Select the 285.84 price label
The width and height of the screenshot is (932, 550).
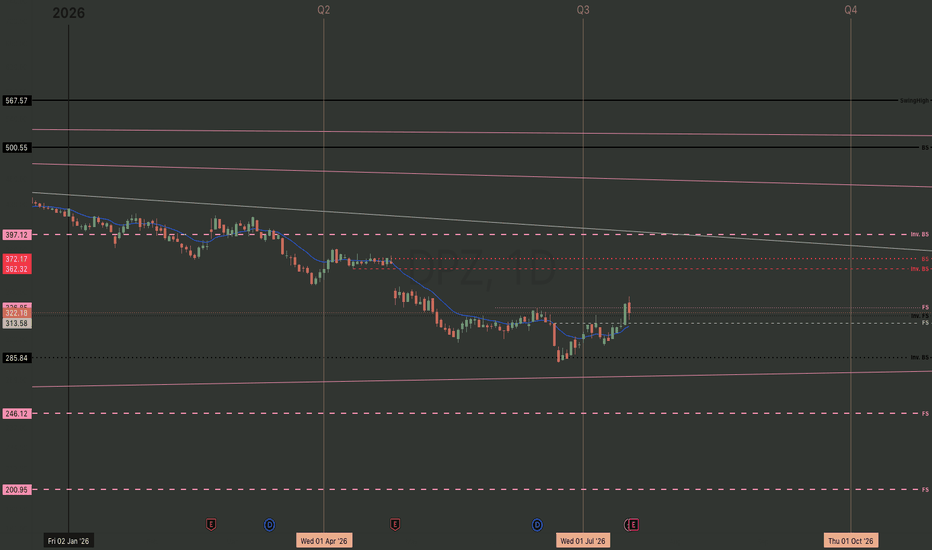(17, 358)
